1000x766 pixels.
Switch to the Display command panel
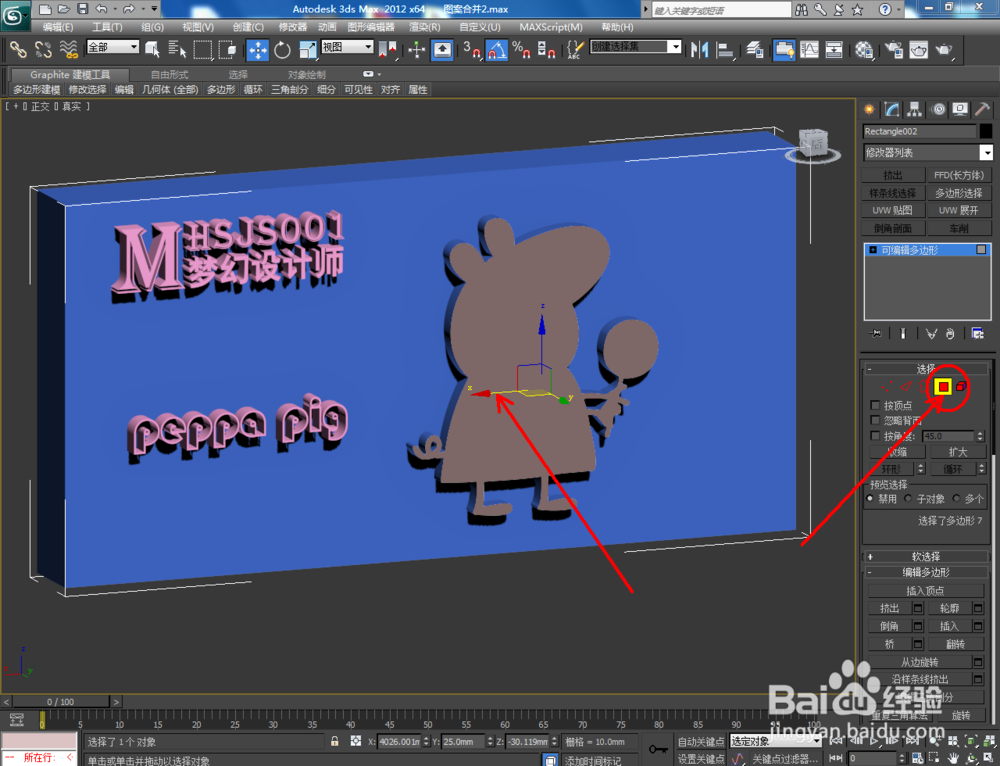point(960,110)
